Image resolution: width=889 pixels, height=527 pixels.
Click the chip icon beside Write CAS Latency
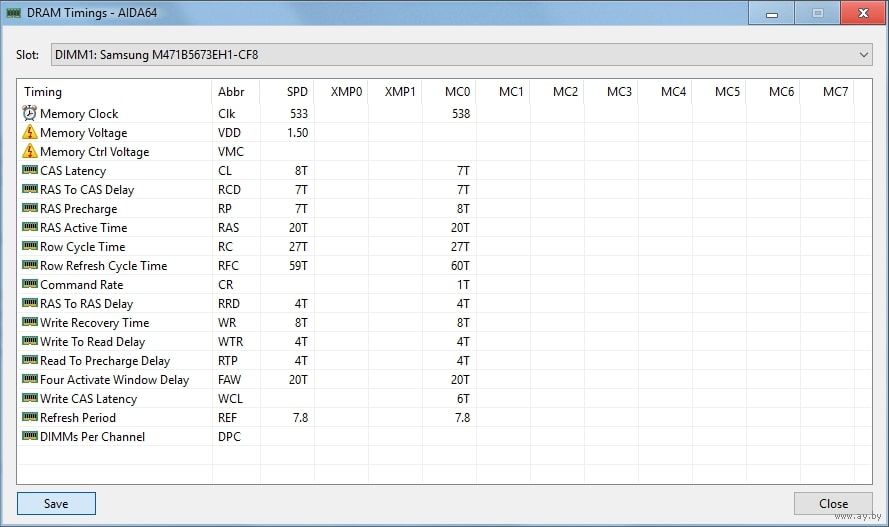(29, 399)
